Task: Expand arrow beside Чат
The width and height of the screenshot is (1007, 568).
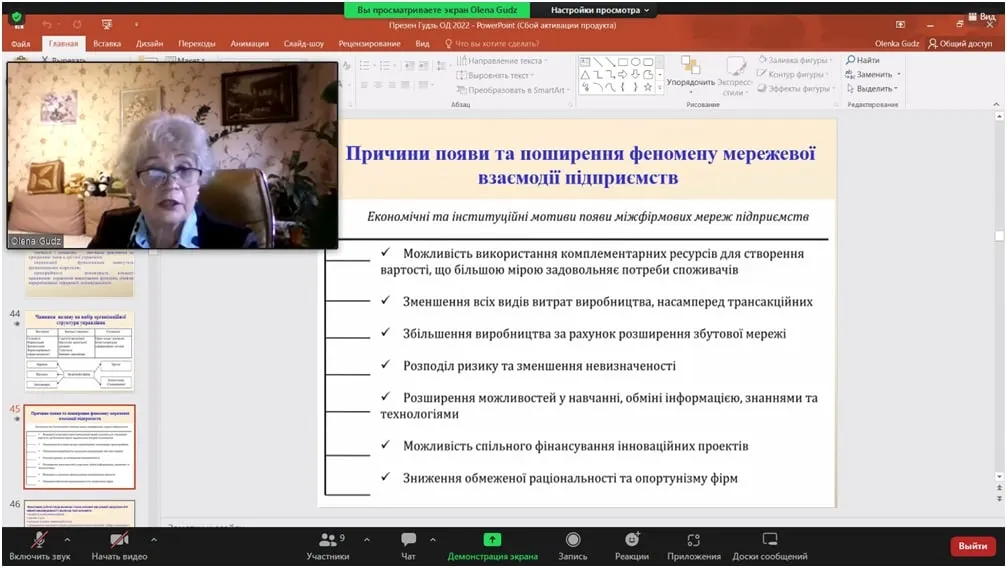Action: pos(433,540)
